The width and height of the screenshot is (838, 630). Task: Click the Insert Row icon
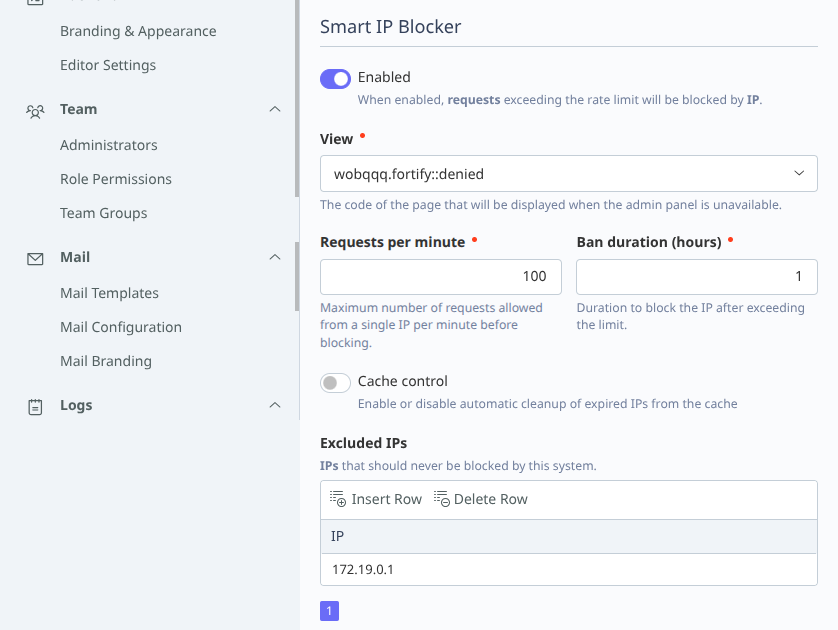coord(338,499)
